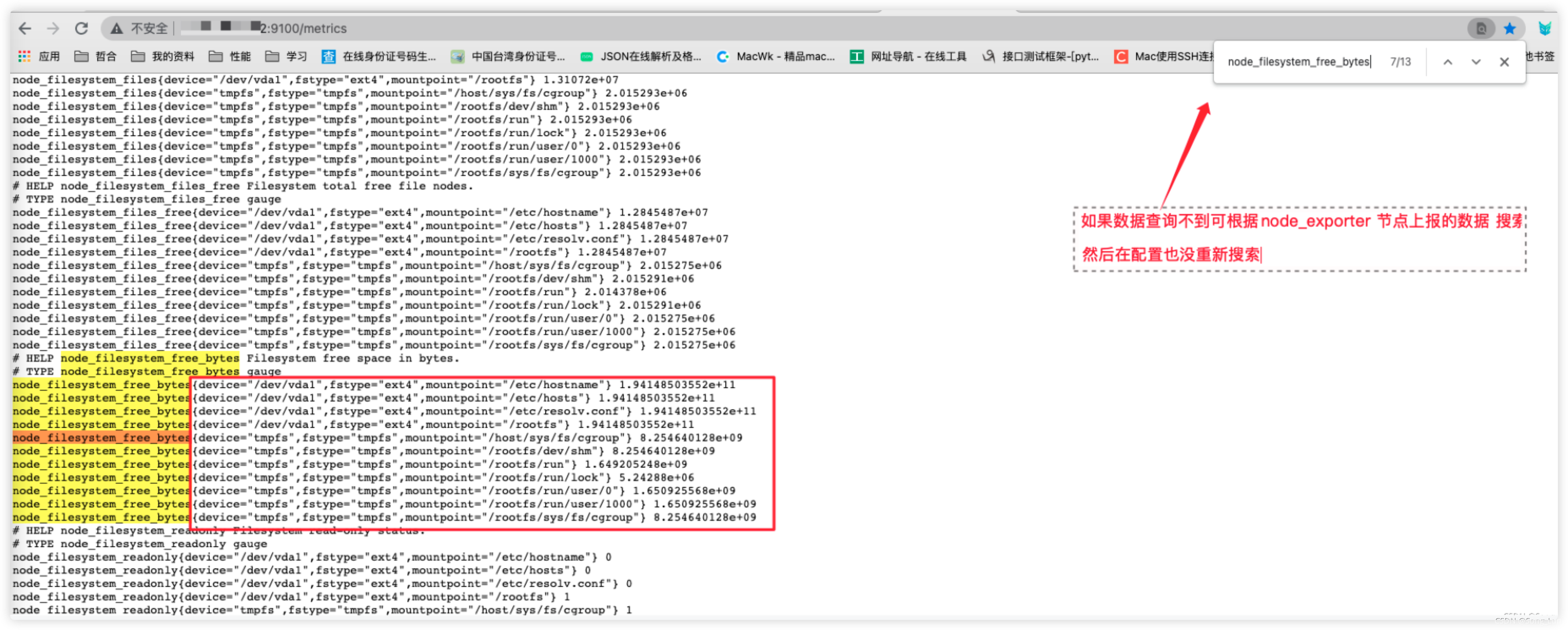Open the 学习 bookmarks folder
Screen dimensions: 1568x630
286,57
